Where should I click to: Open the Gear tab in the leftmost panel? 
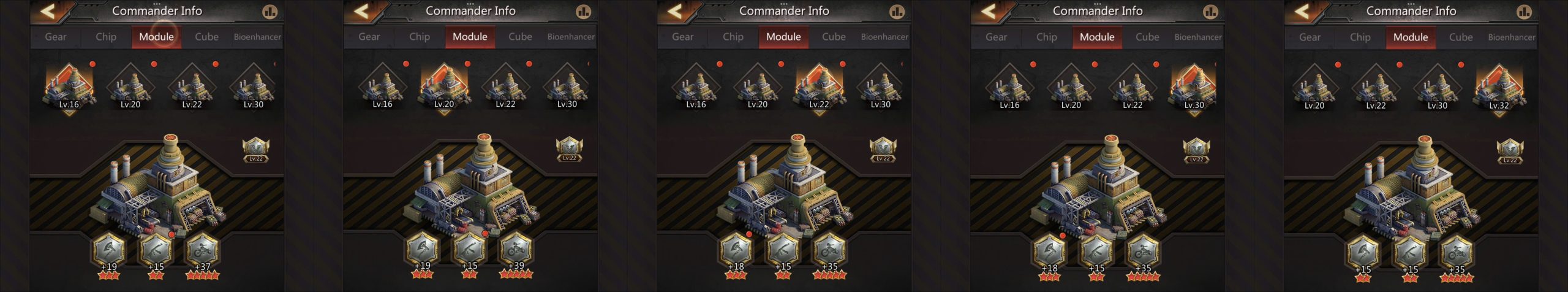coord(56,37)
